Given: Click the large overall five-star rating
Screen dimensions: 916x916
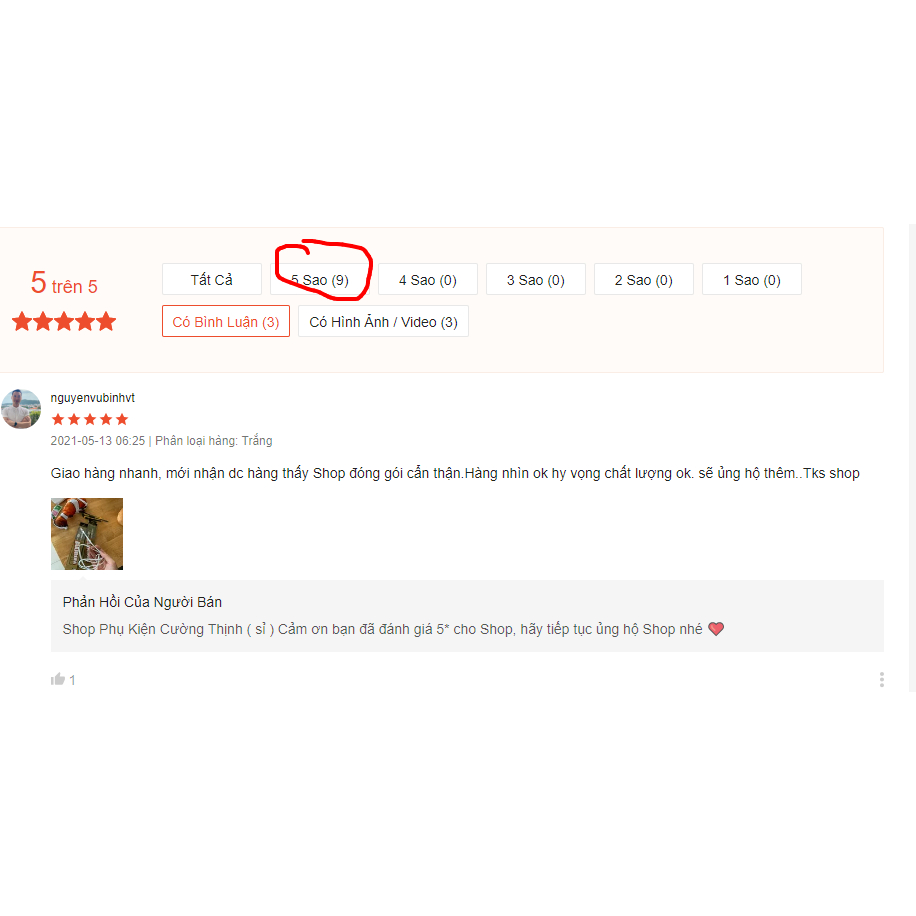Looking at the screenshot, I should pyautogui.click(x=64, y=321).
